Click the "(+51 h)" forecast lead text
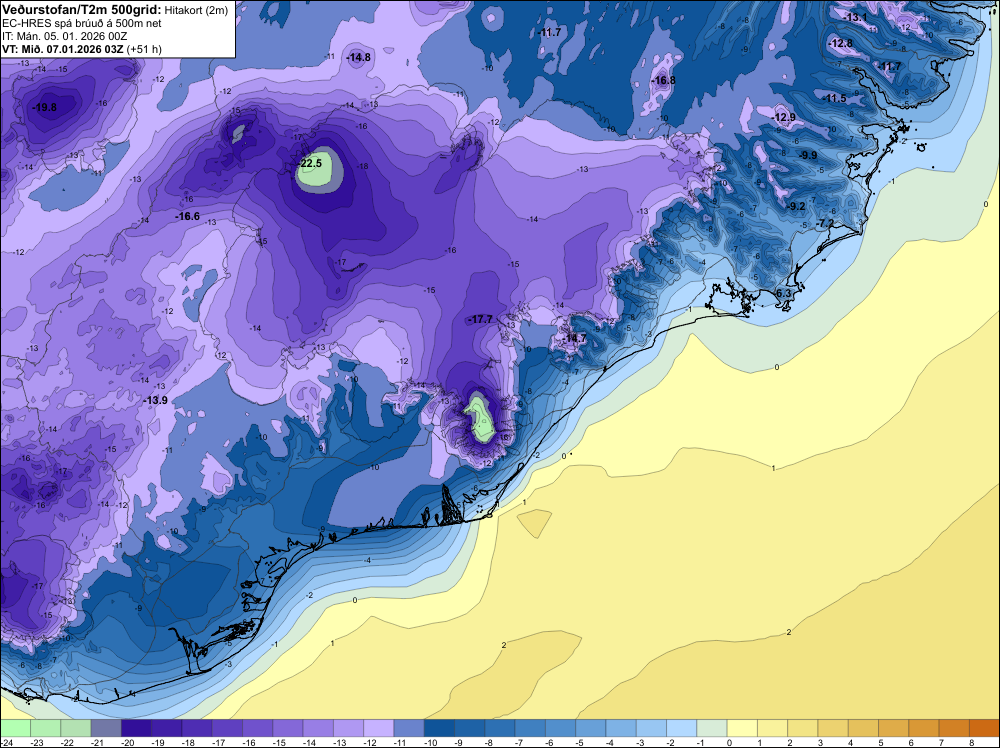This screenshot has width=1000, height=748. point(144,49)
